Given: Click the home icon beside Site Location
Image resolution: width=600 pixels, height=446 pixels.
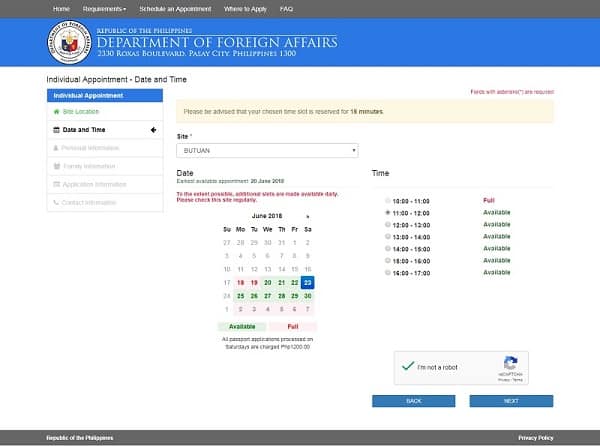Looking at the screenshot, I should click(x=57, y=112).
